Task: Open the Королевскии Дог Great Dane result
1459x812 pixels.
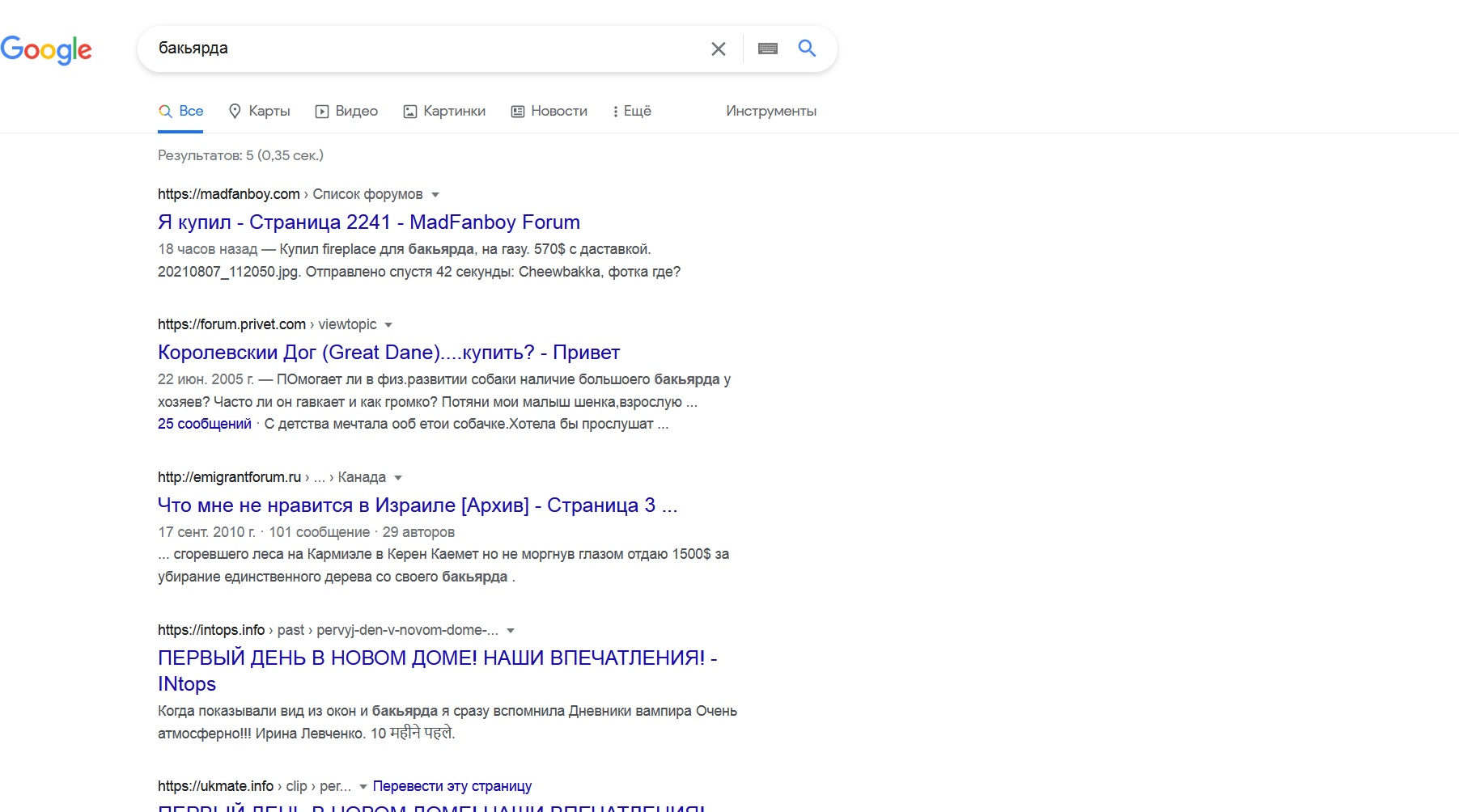Action: [x=388, y=352]
